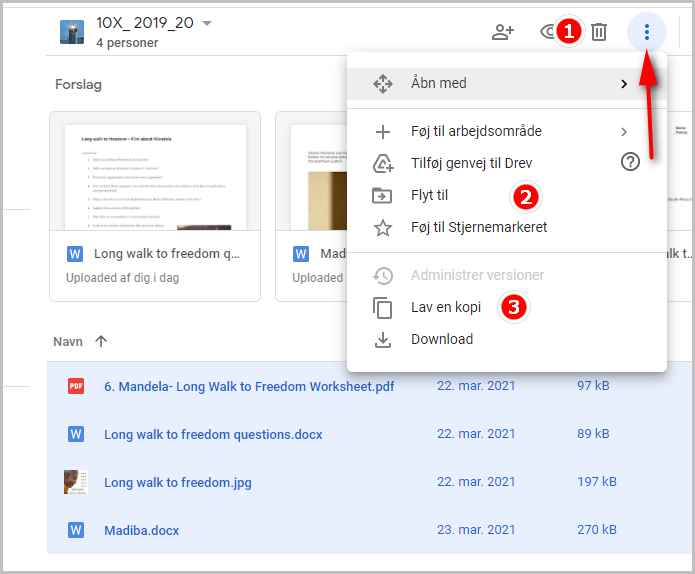The height and width of the screenshot is (574, 695).
Task: Expand the 10X_2019_20 folder dropdown arrow
Action: point(207,23)
